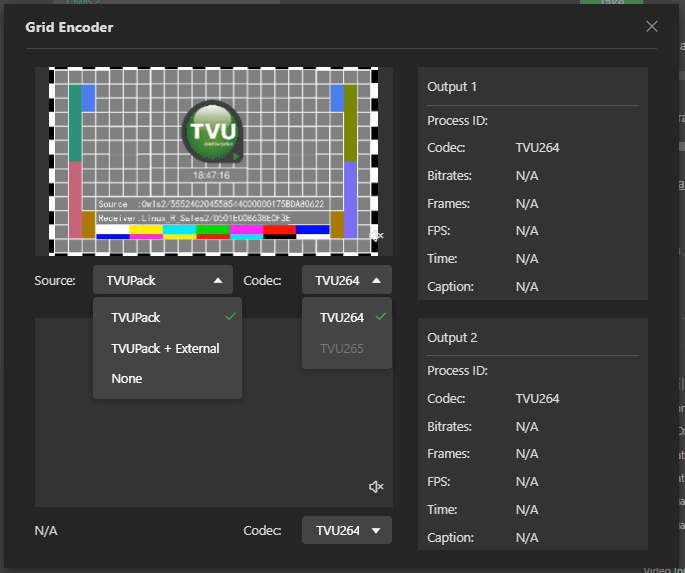This screenshot has width=685, height=573.
Task: Click the Grid Encoder title text
Action: [x=69, y=27]
